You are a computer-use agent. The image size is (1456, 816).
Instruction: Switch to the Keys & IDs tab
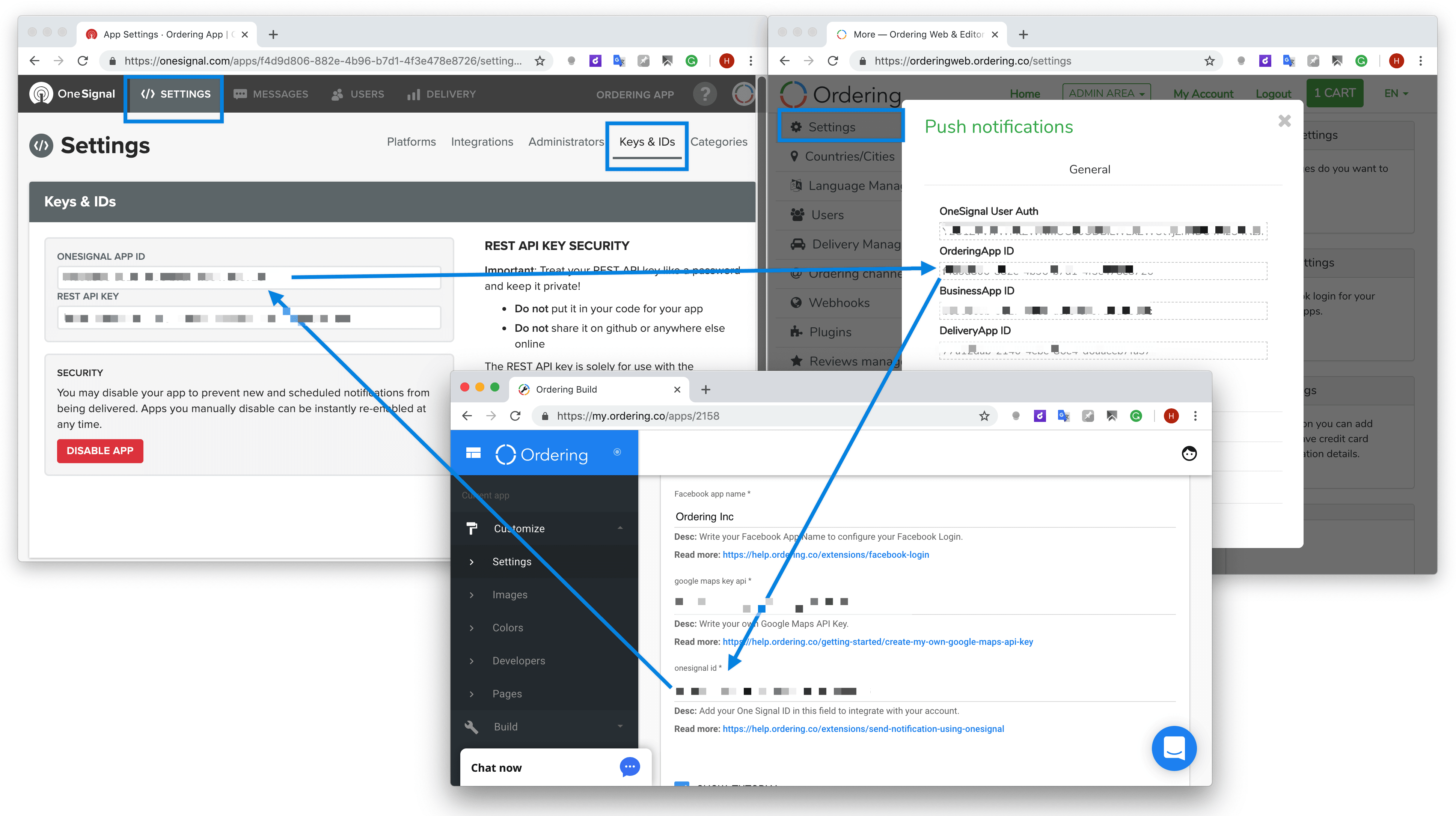pyautogui.click(x=647, y=142)
